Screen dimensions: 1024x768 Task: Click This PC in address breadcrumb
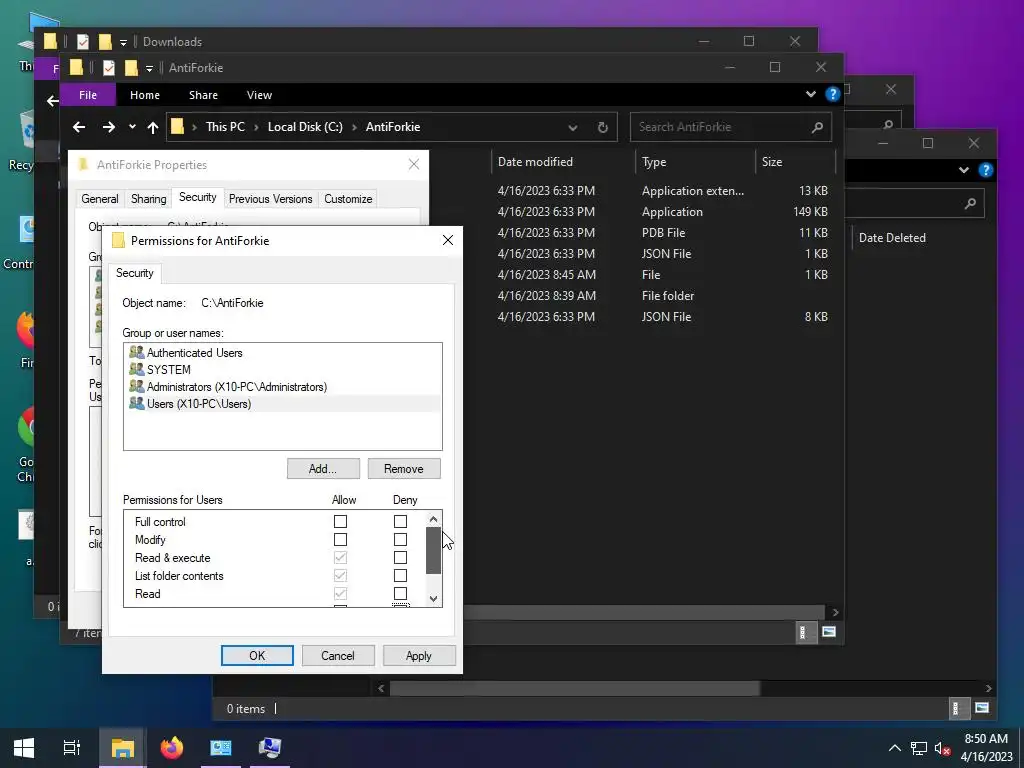pos(225,127)
